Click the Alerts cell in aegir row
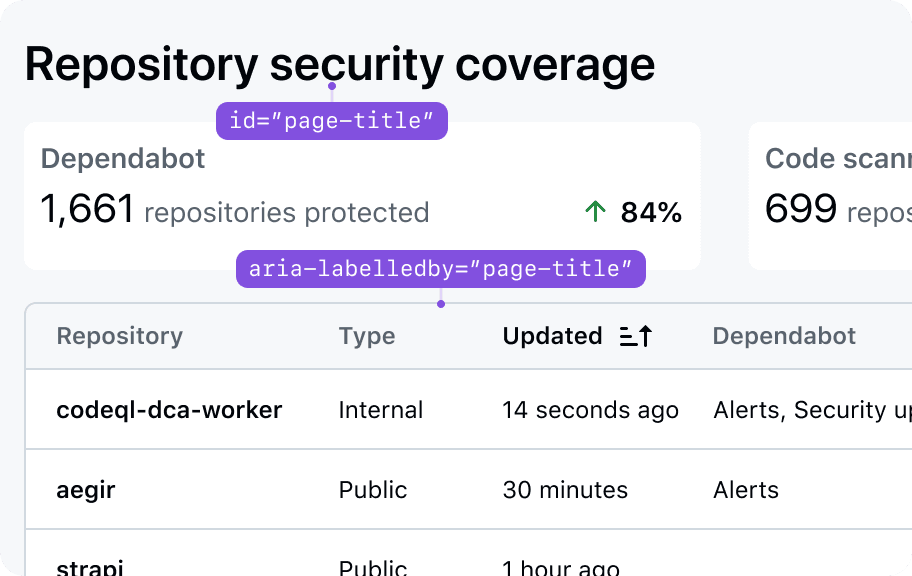This screenshot has height=576, width=912. pyautogui.click(x=746, y=490)
